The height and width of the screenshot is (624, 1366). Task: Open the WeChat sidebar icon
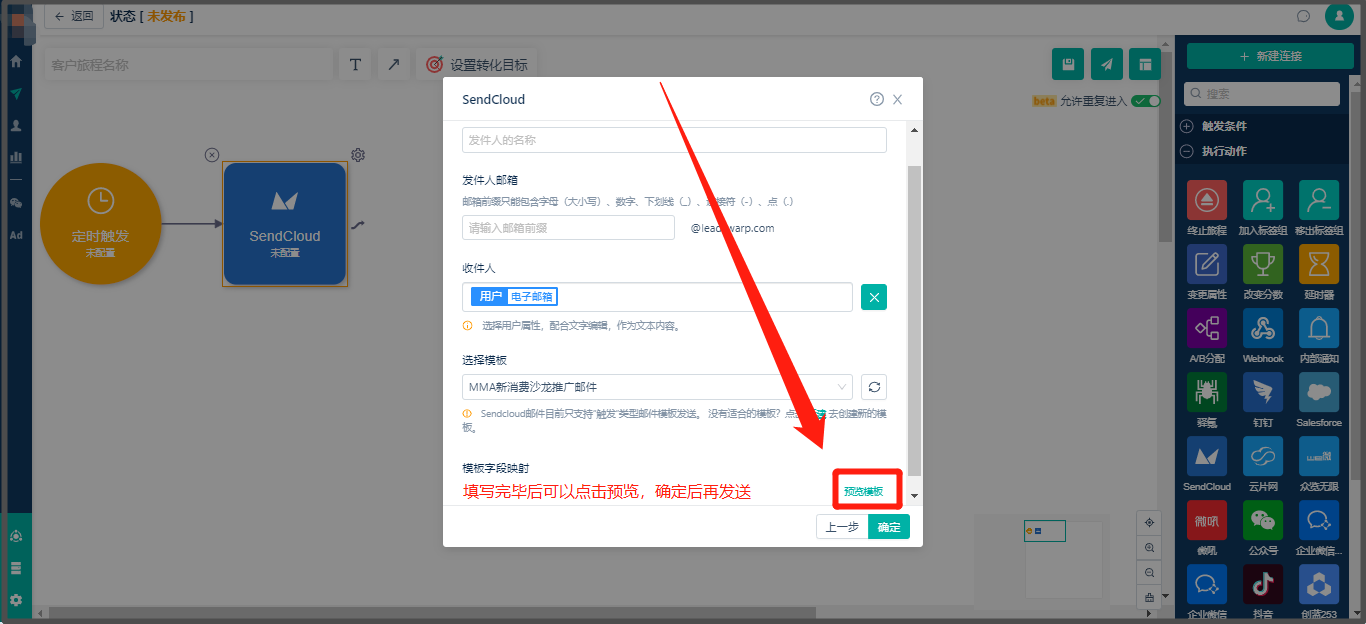point(16,203)
